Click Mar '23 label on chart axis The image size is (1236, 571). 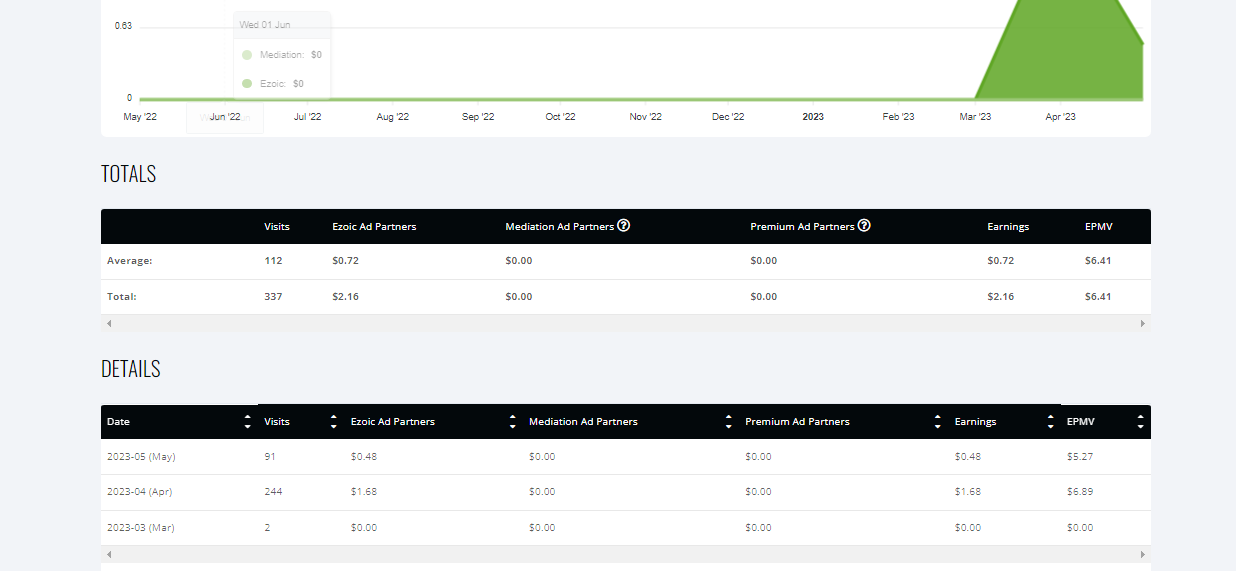point(975,117)
